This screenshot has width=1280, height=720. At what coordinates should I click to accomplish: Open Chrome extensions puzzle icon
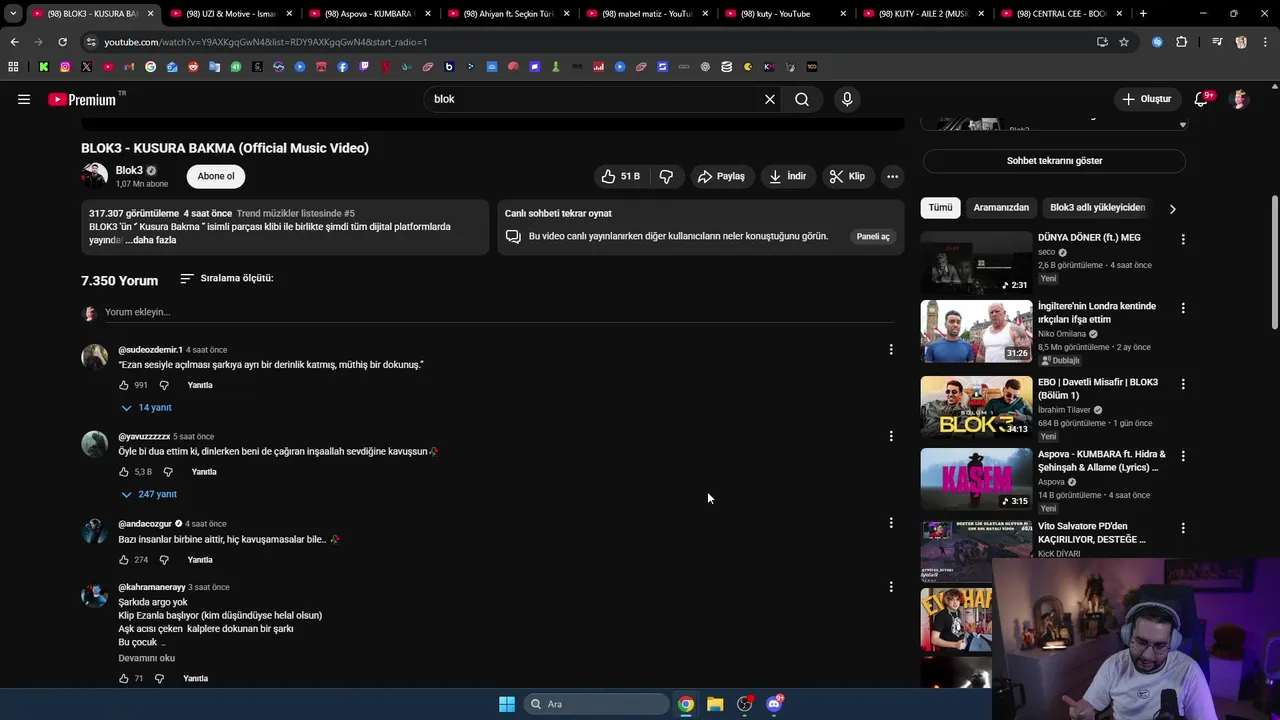1182,42
